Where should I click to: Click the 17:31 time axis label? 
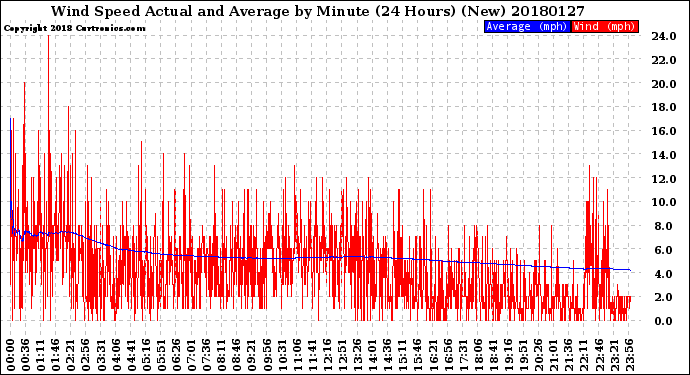[463, 355]
